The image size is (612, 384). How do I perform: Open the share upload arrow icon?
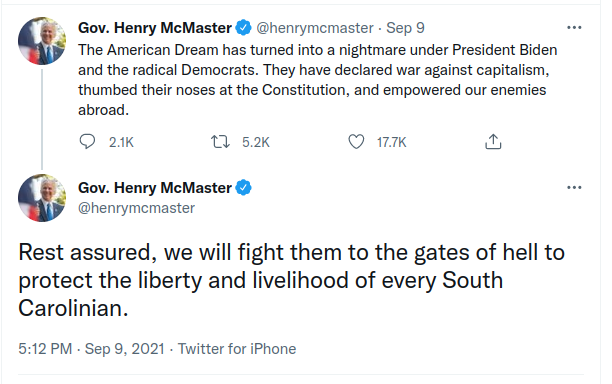pyautogui.click(x=493, y=142)
